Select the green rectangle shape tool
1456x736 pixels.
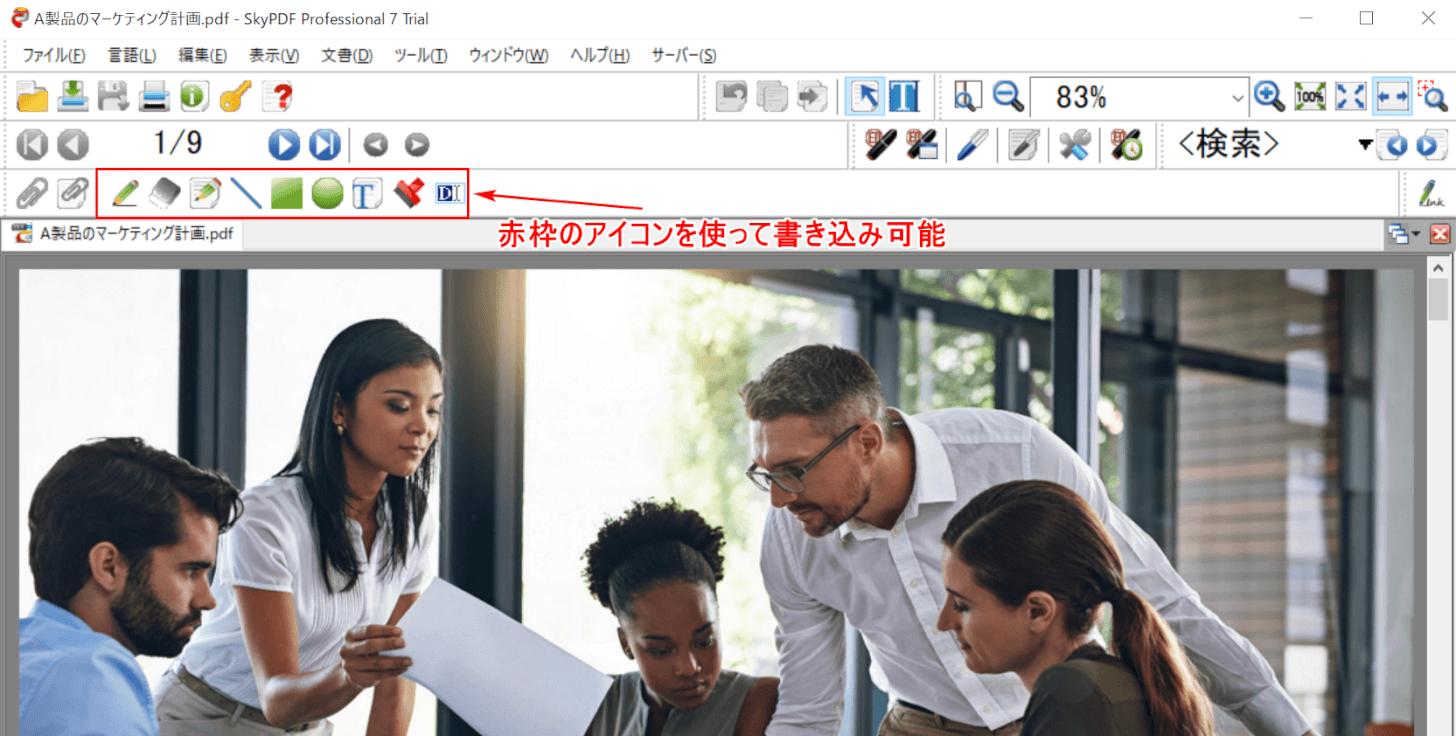[x=286, y=193]
